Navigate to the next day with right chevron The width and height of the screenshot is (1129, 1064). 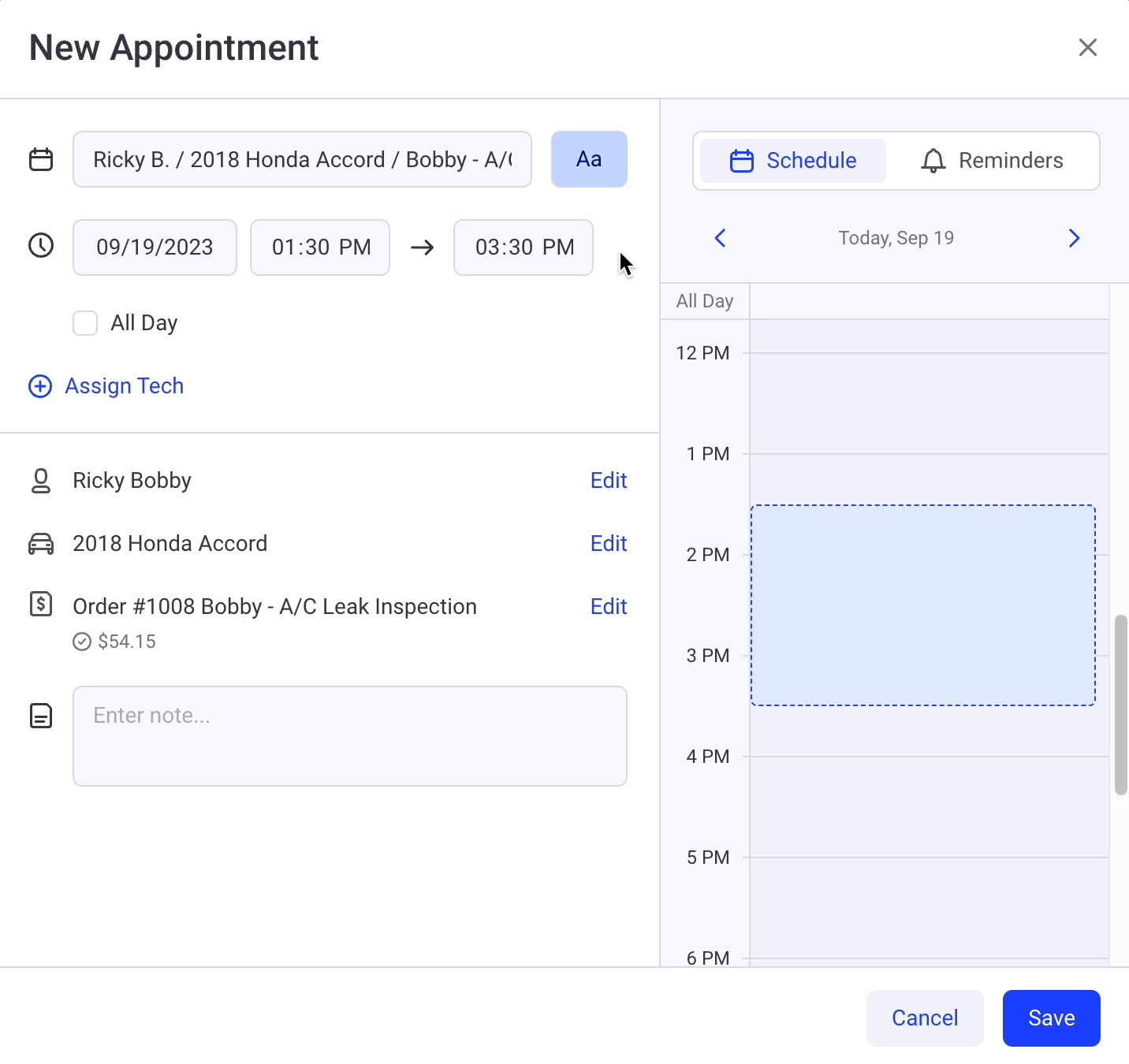(x=1073, y=237)
